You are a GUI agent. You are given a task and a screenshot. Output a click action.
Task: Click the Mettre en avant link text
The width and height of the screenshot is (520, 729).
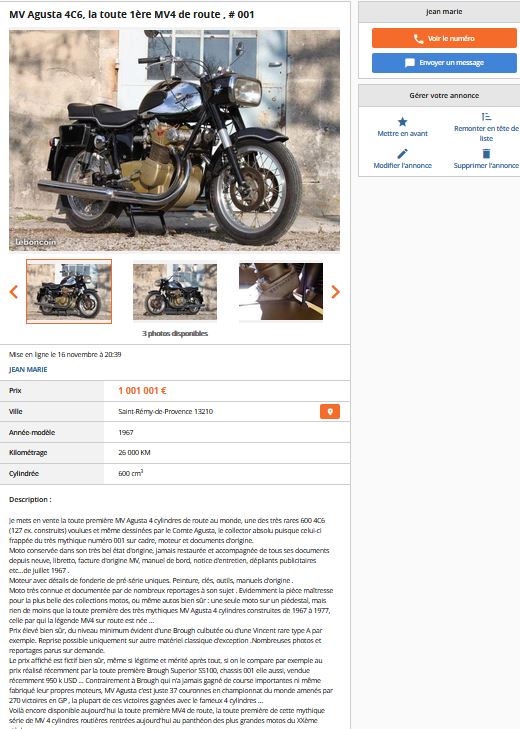pos(402,133)
